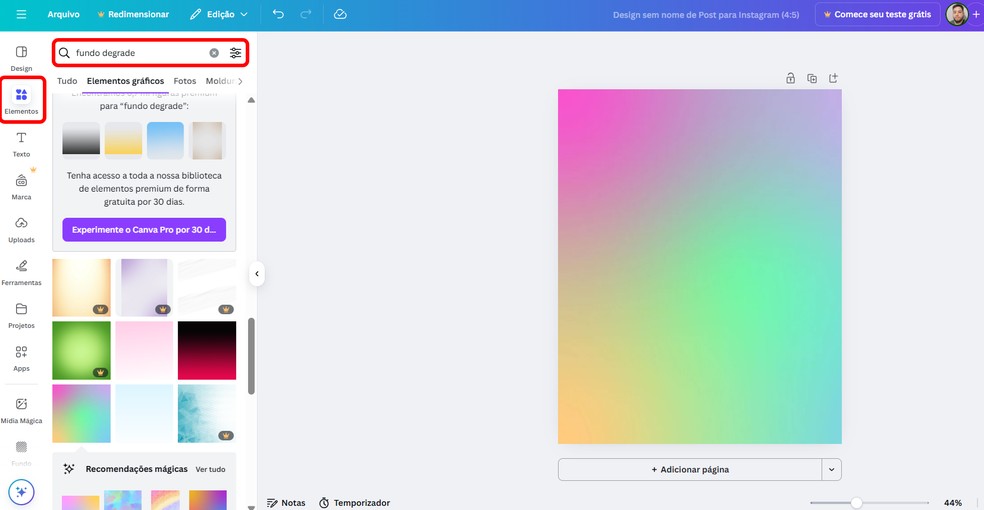The width and height of the screenshot is (984, 510).
Task: Add the lavender gradient element
Action: [144, 287]
